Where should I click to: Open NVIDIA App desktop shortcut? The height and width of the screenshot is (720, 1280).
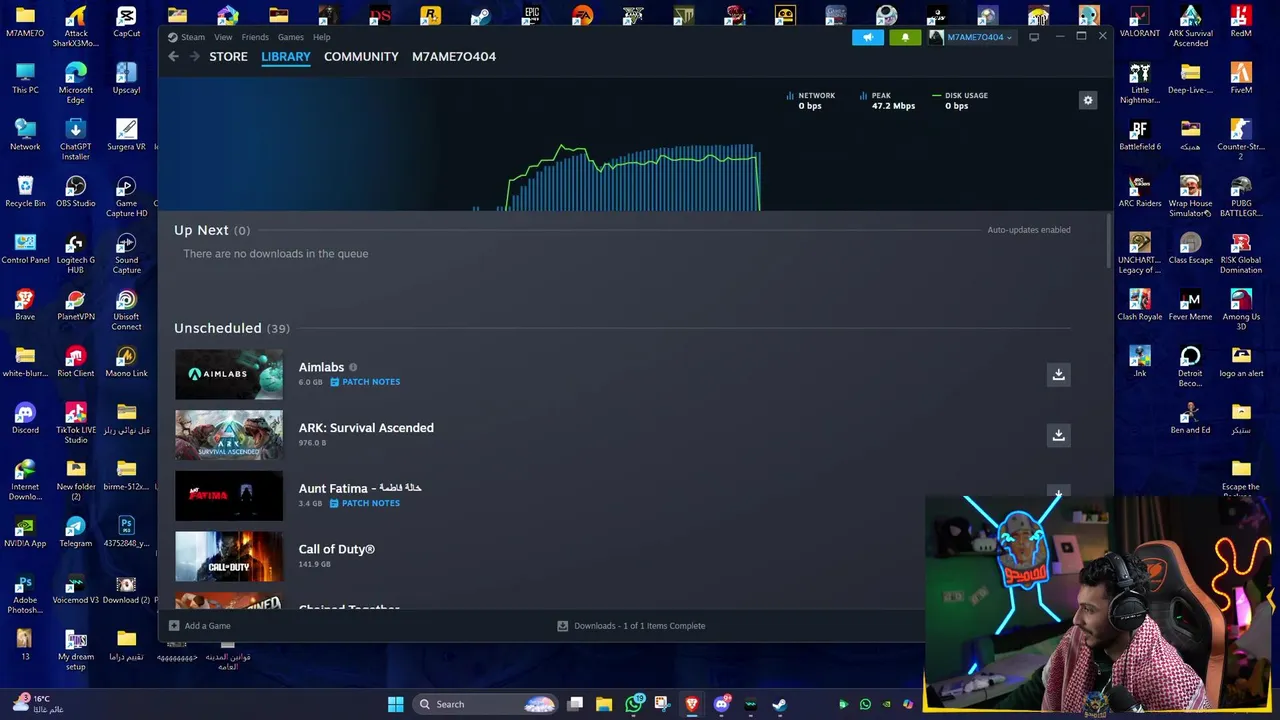click(x=25, y=531)
